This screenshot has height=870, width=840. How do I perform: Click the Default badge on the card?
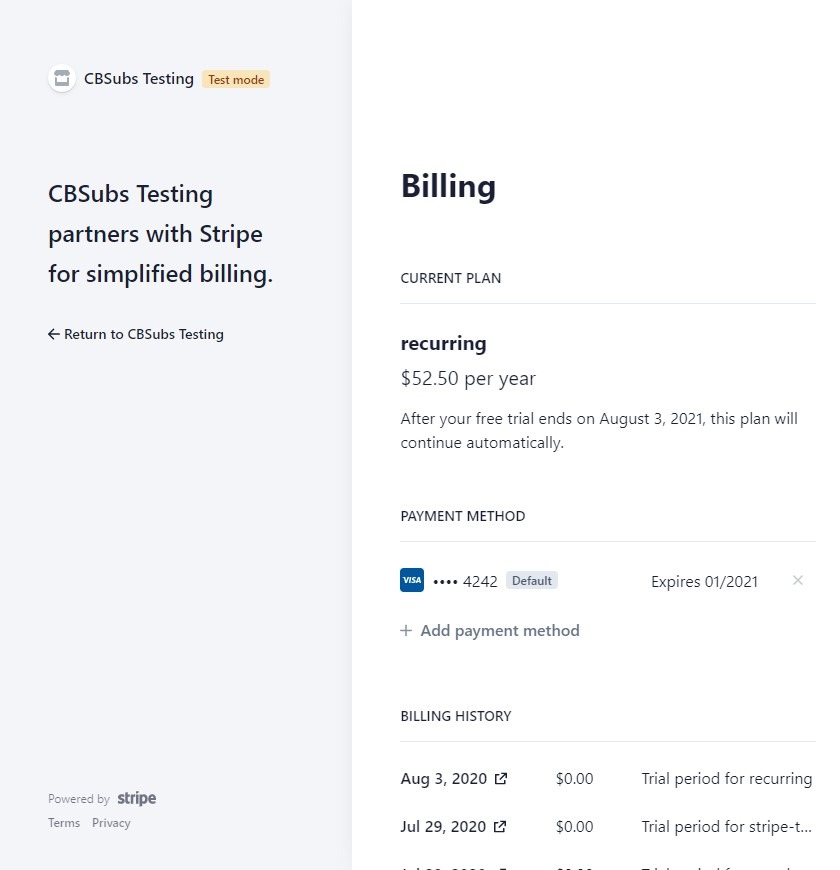(x=532, y=580)
